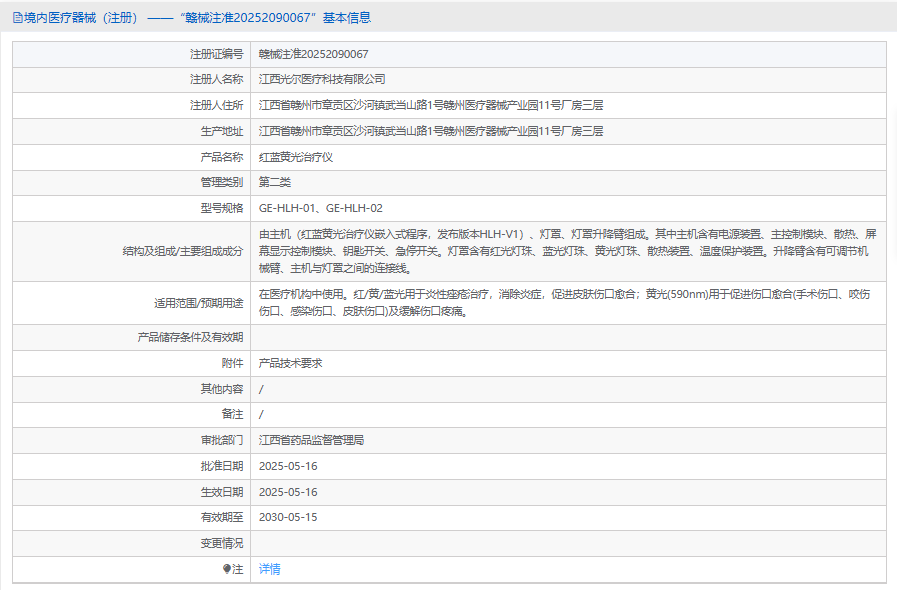Click the 生产地址 address value
Image resolution: width=897 pixels, height=590 pixels.
(x=431, y=131)
